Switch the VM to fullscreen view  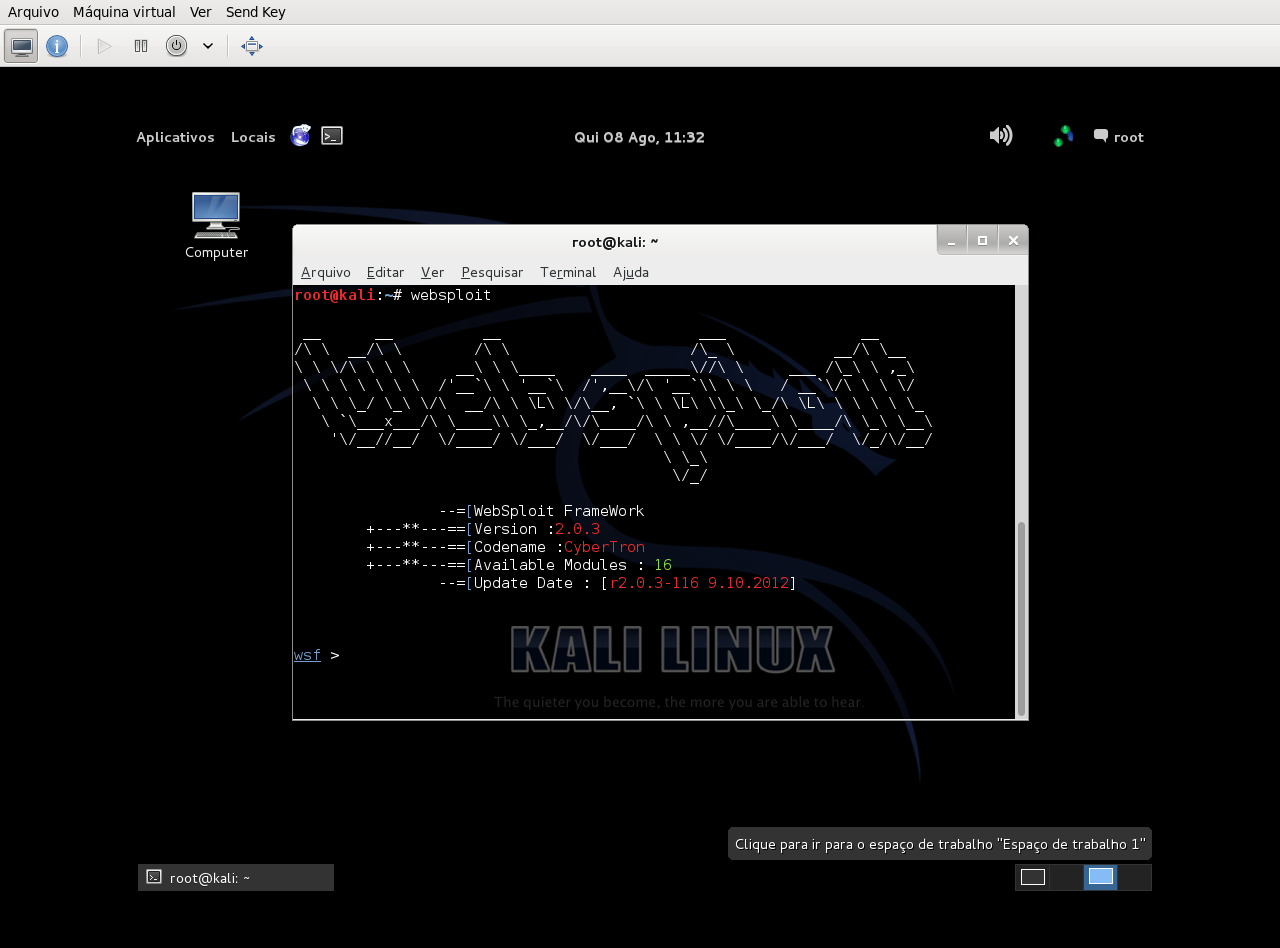(x=252, y=46)
